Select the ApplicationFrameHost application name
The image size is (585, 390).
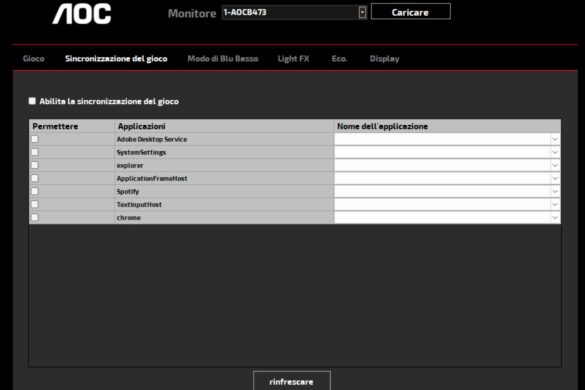pos(152,178)
